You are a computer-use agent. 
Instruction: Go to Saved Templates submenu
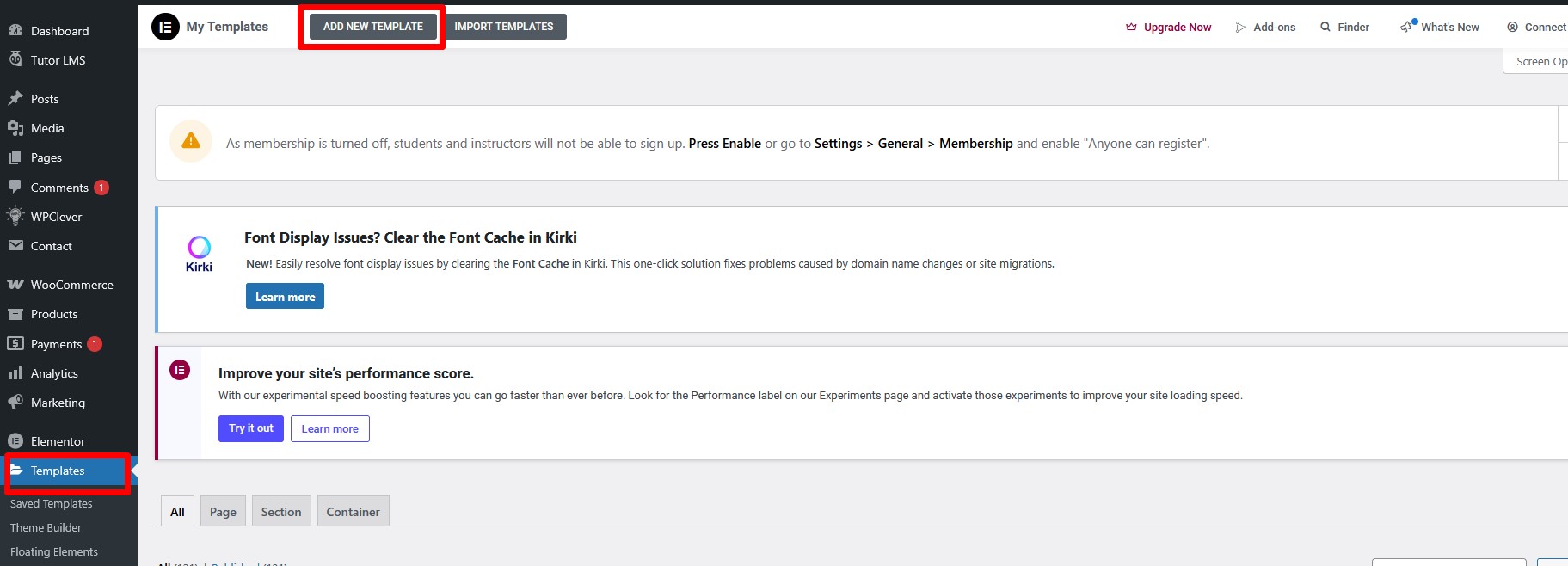[x=51, y=503]
